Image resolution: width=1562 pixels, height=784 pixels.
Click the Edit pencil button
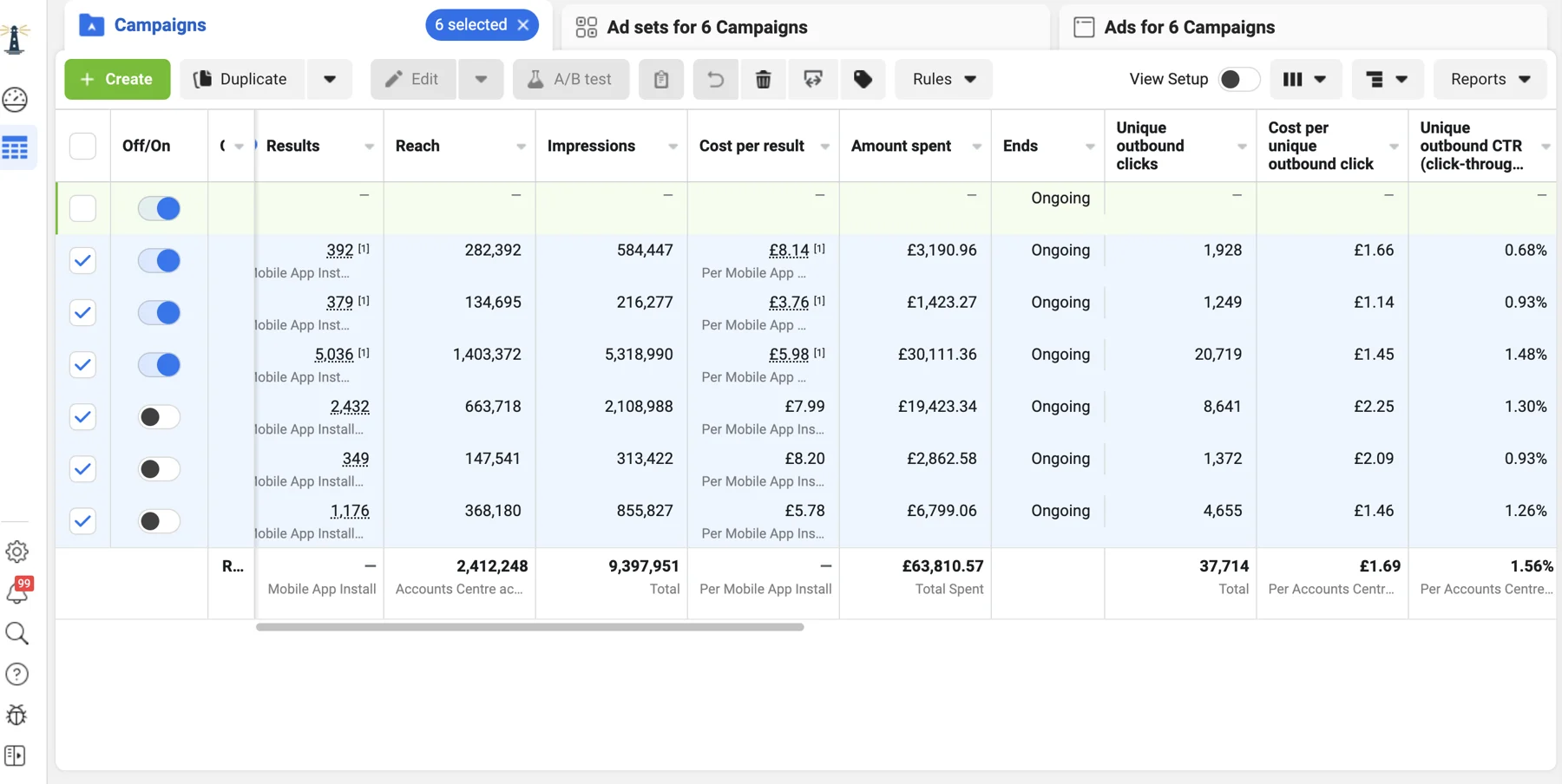point(413,79)
